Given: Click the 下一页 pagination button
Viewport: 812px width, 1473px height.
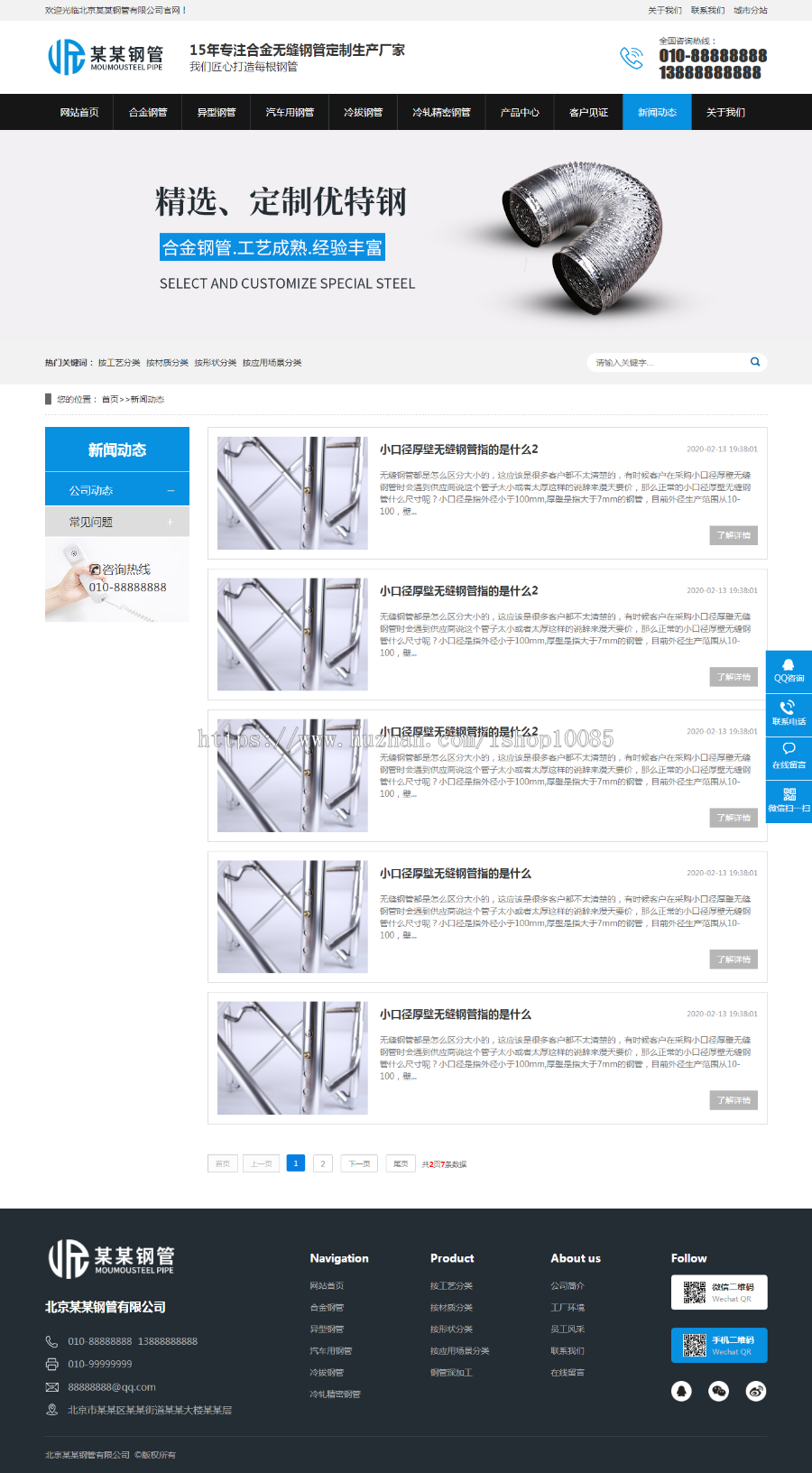Looking at the screenshot, I should 359,1163.
